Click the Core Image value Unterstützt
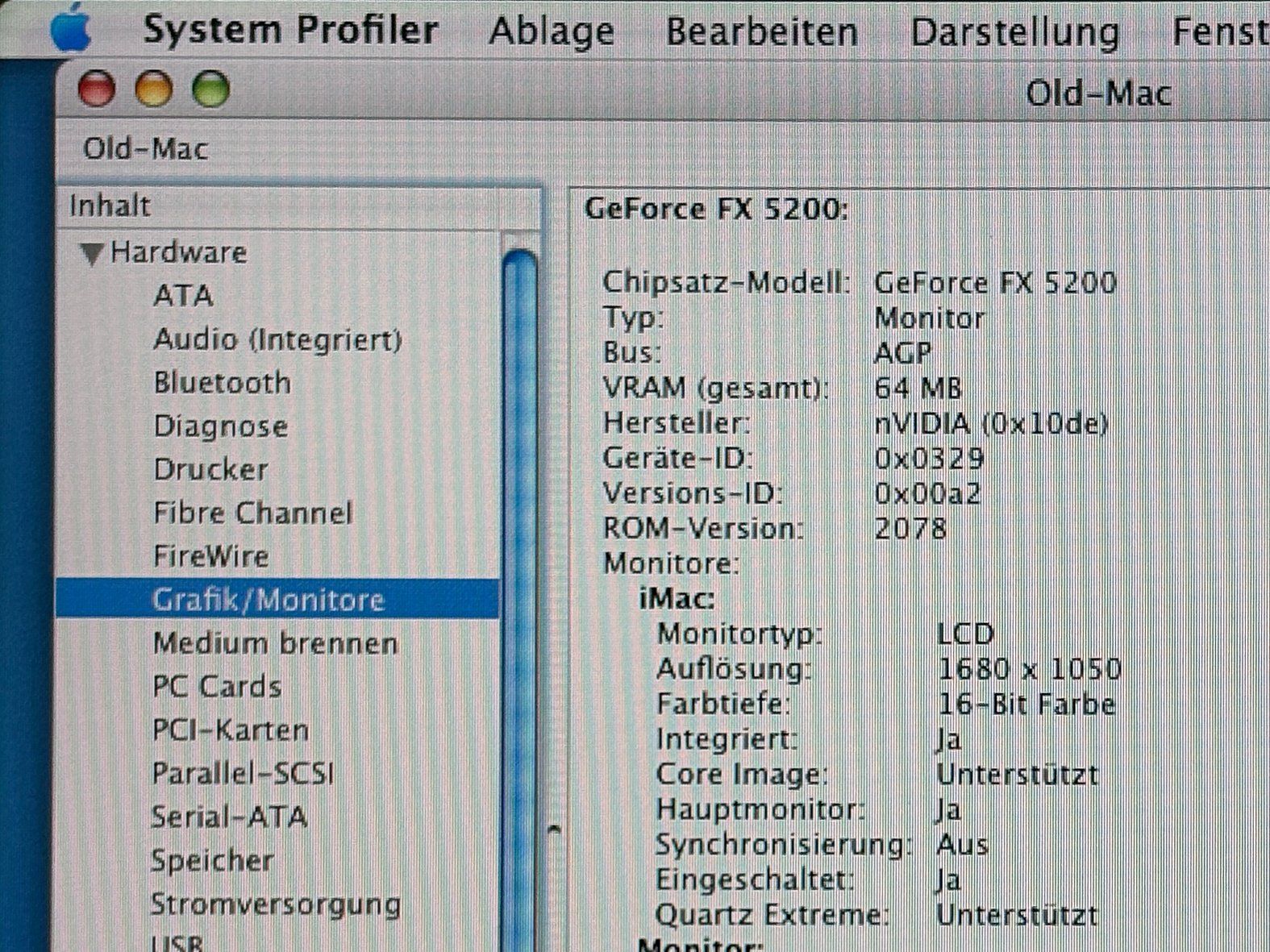 pos(1018,775)
